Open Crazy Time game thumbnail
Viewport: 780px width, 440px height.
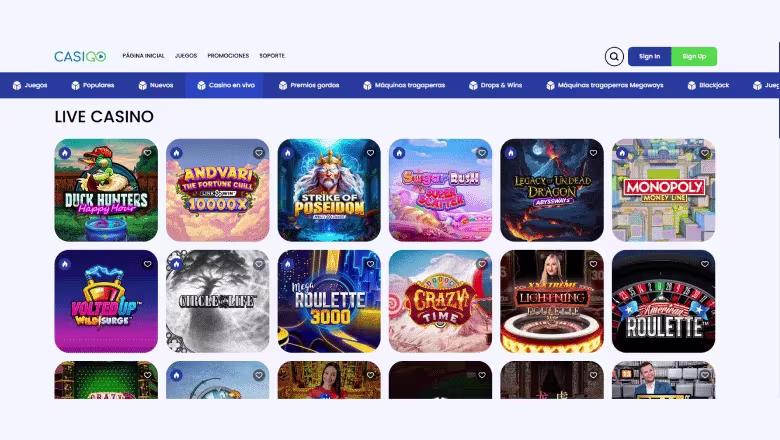(x=440, y=301)
